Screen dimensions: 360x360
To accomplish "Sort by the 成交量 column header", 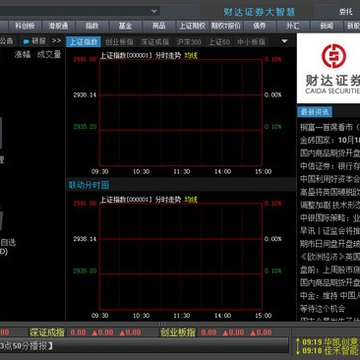I will [49, 54].
